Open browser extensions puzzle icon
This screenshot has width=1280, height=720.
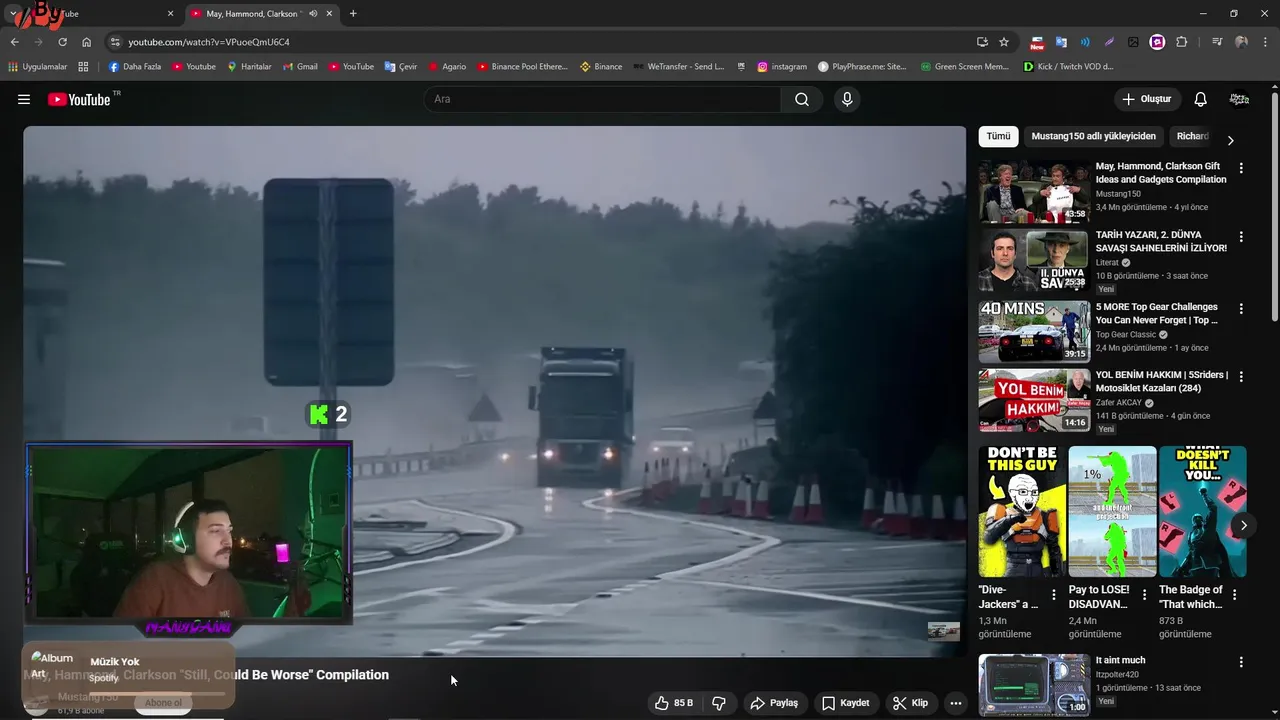point(1182,42)
